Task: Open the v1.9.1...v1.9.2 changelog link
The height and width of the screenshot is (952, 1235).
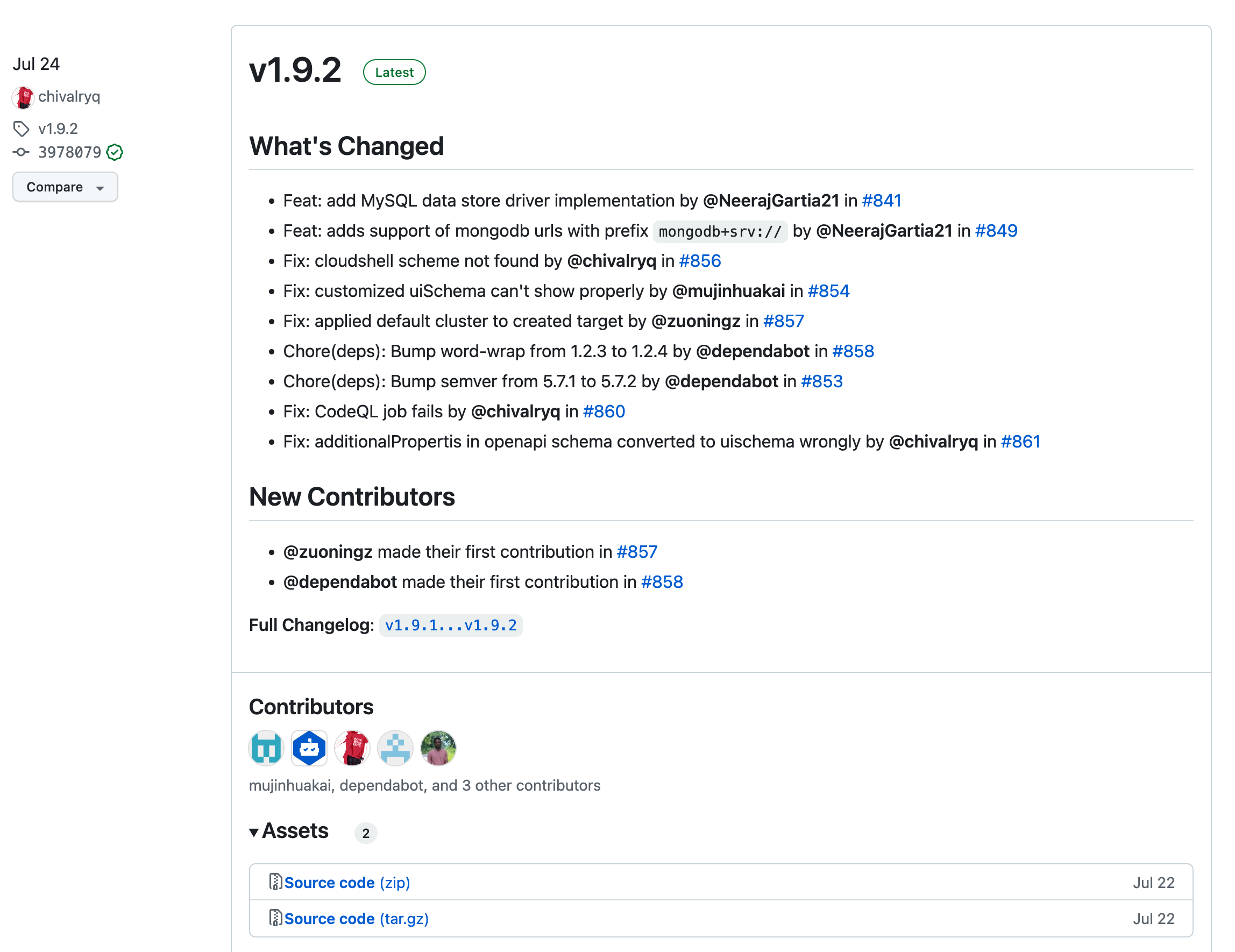Action: pyautogui.click(x=450, y=625)
